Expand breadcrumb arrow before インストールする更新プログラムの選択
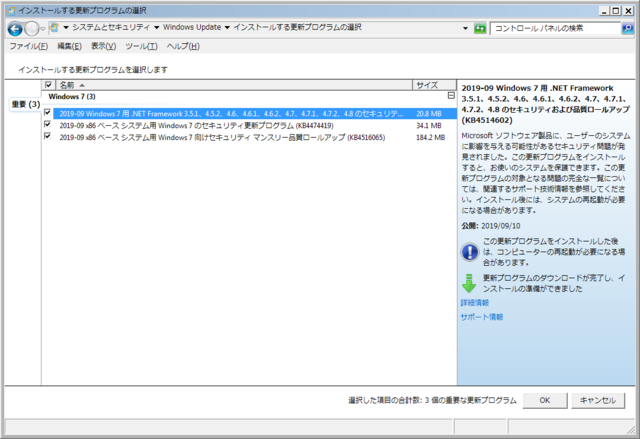Viewport: 640px width, 439px height. pos(227,28)
